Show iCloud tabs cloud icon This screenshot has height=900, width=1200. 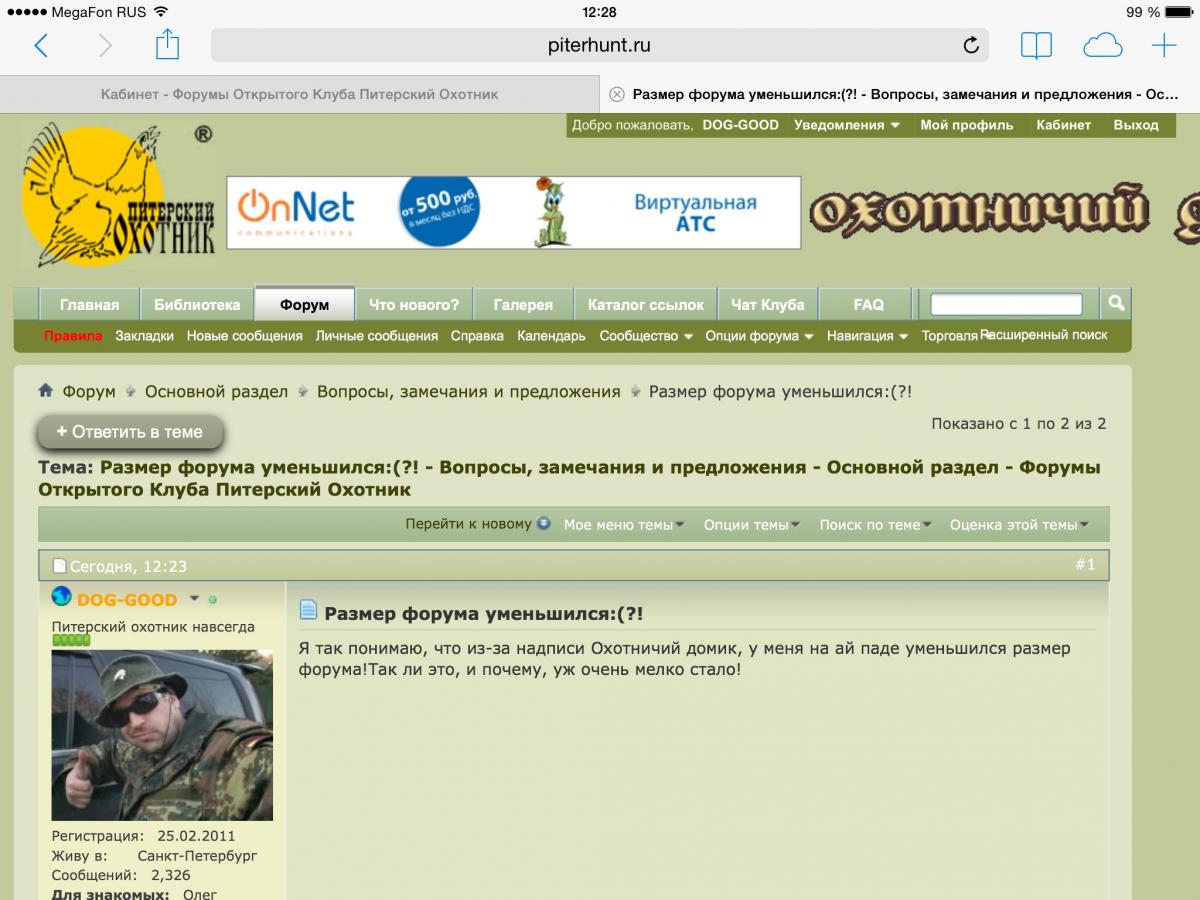[1102, 45]
